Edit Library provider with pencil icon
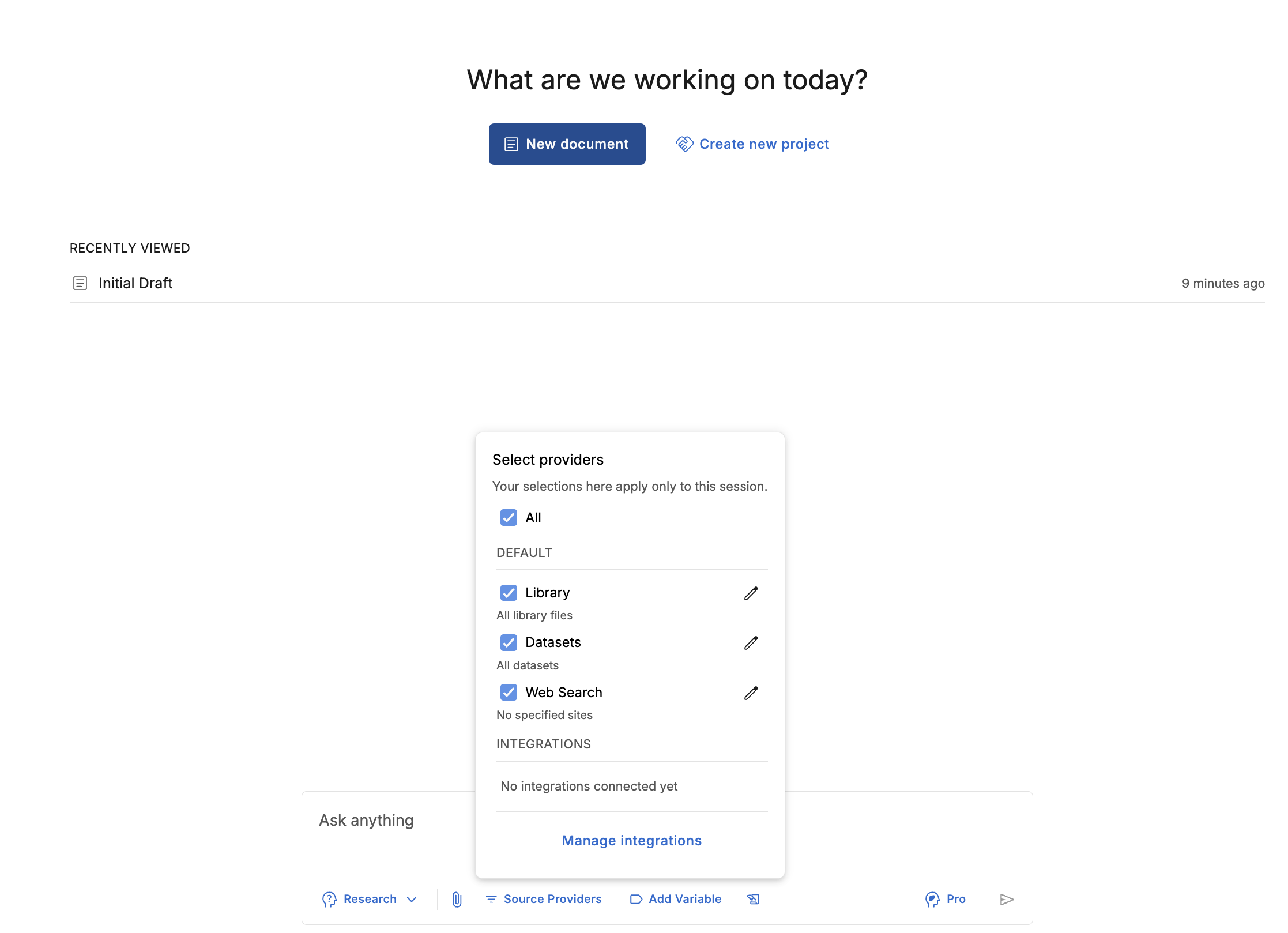1288x933 pixels. tap(751, 593)
